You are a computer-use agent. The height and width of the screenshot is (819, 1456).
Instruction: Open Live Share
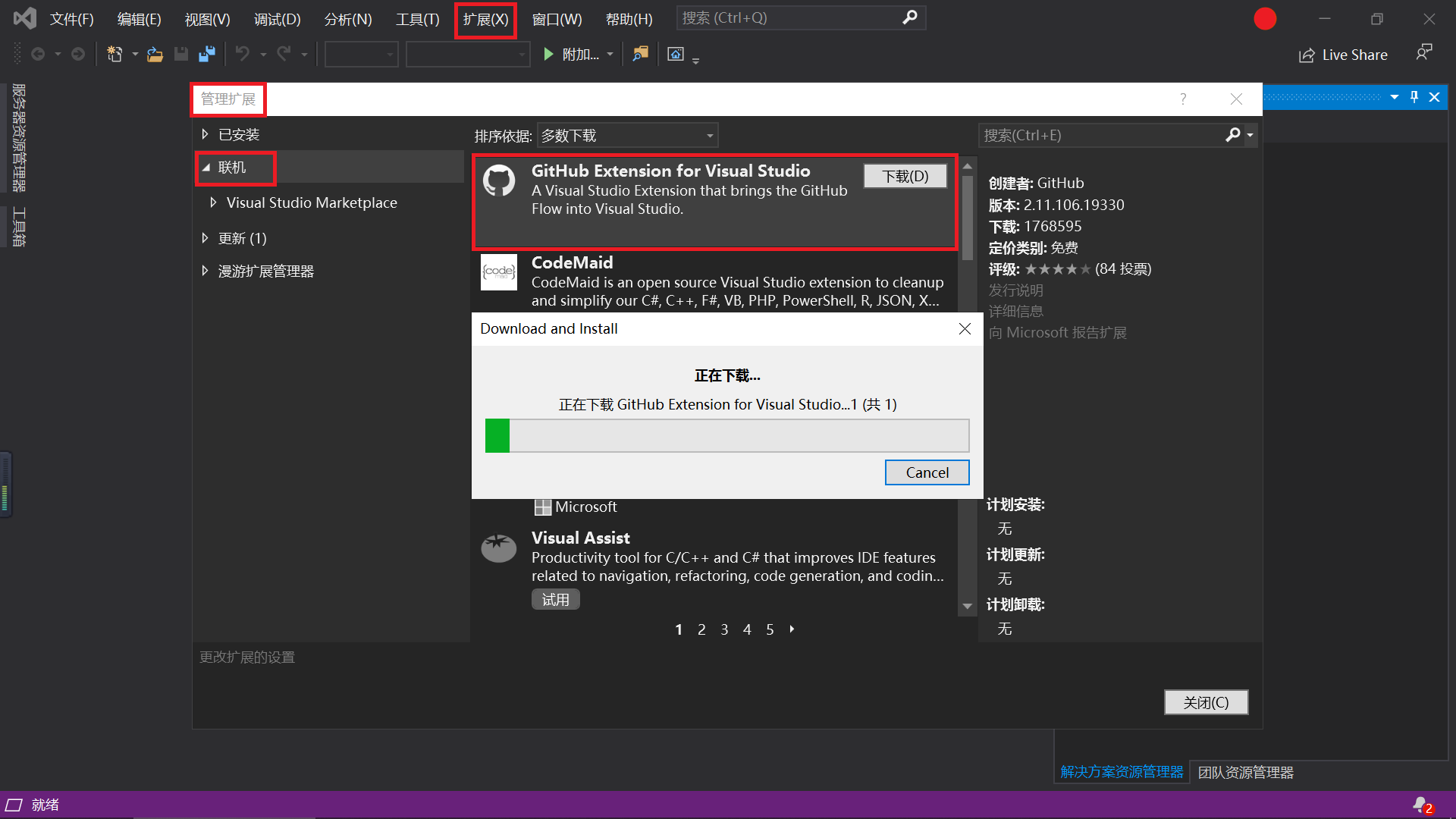[x=1344, y=55]
